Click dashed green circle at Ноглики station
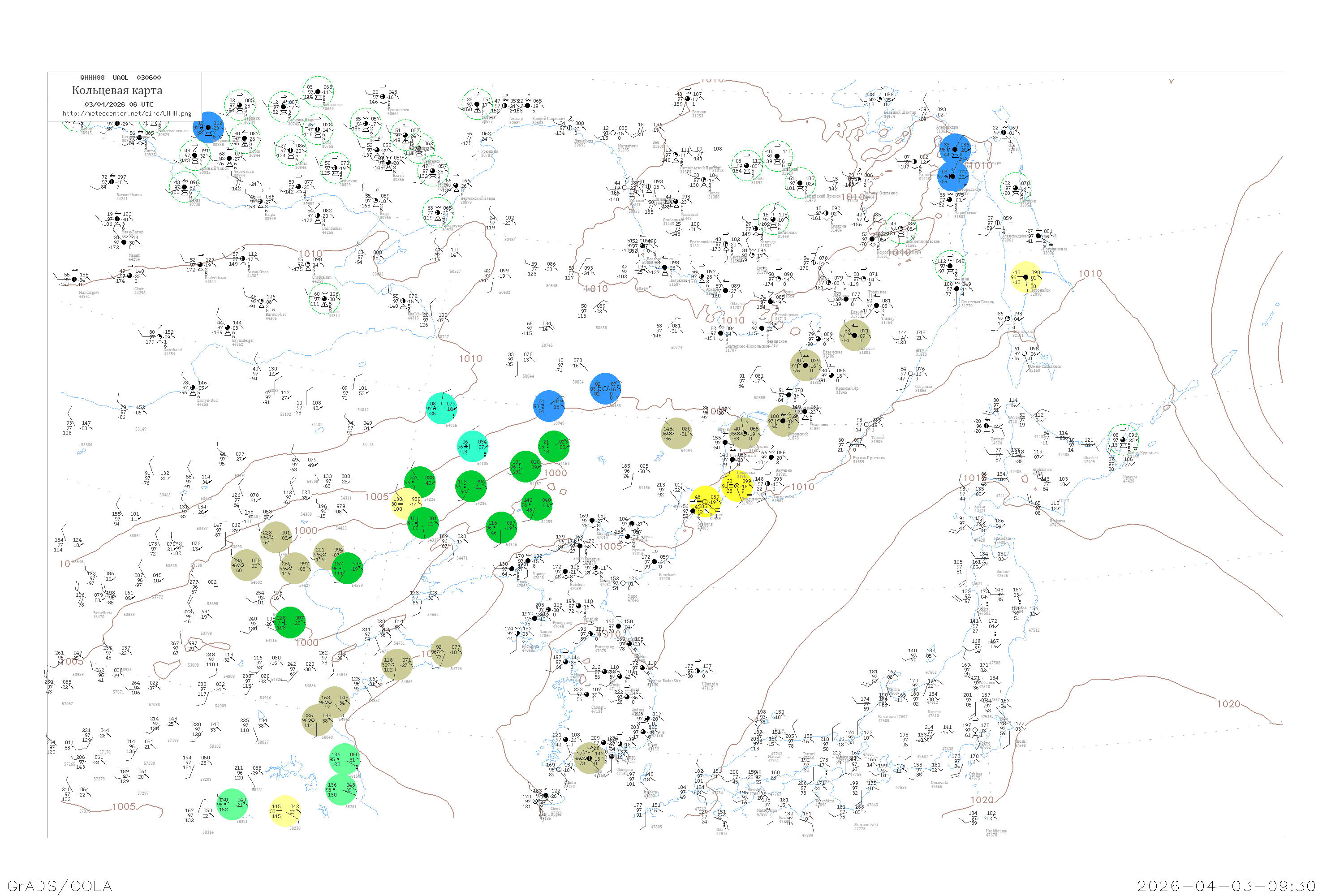Image resolution: width=1344 pixels, height=896 pixels. pyautogui.click(x=1016, y=187)
